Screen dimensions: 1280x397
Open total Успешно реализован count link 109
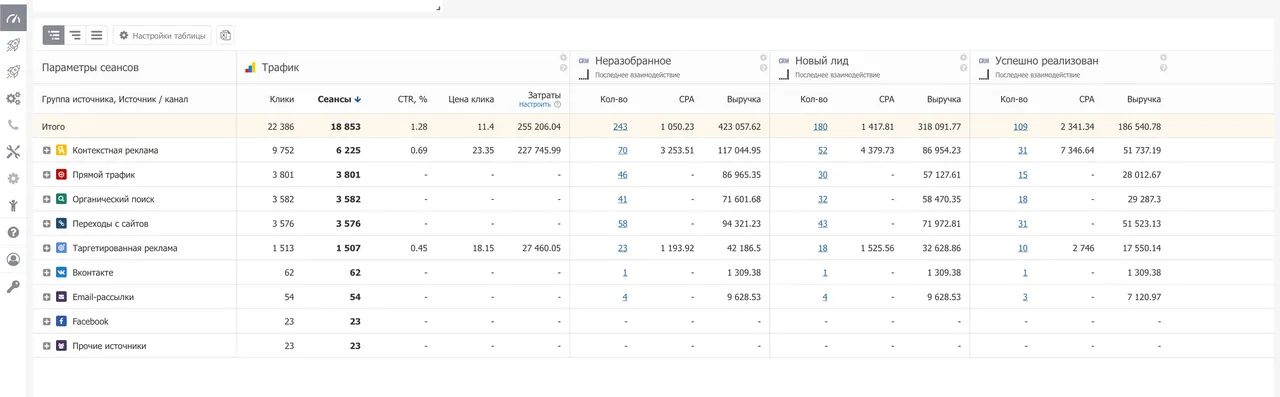click(1020, 127)
